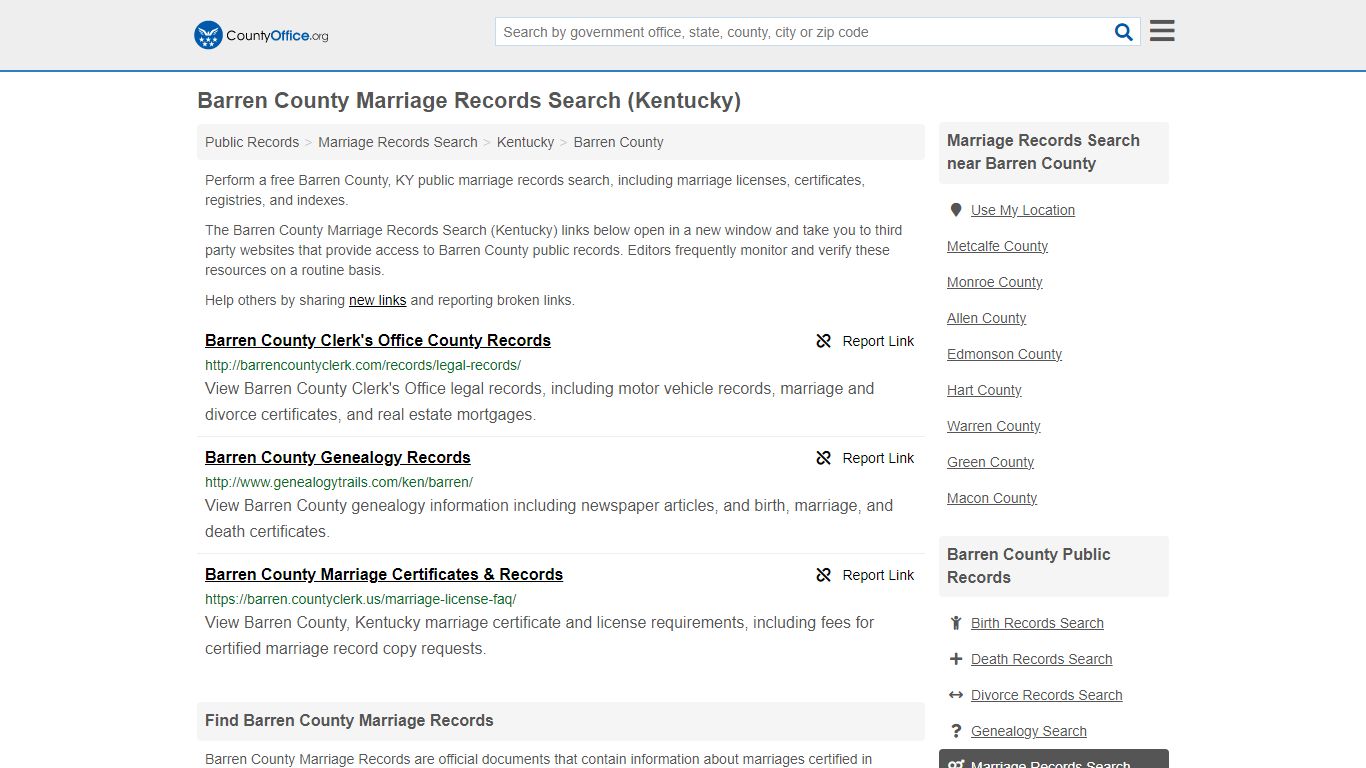This screenshot has width=1366, height=768.
Task: Click the Barren County Marriage Records Search heading
Action: tap(469, 101)
